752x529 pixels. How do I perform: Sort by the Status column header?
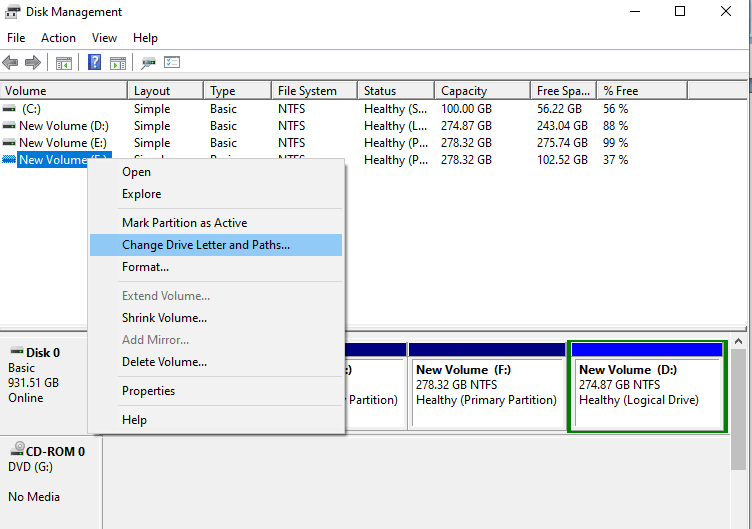tap(396, 91)
